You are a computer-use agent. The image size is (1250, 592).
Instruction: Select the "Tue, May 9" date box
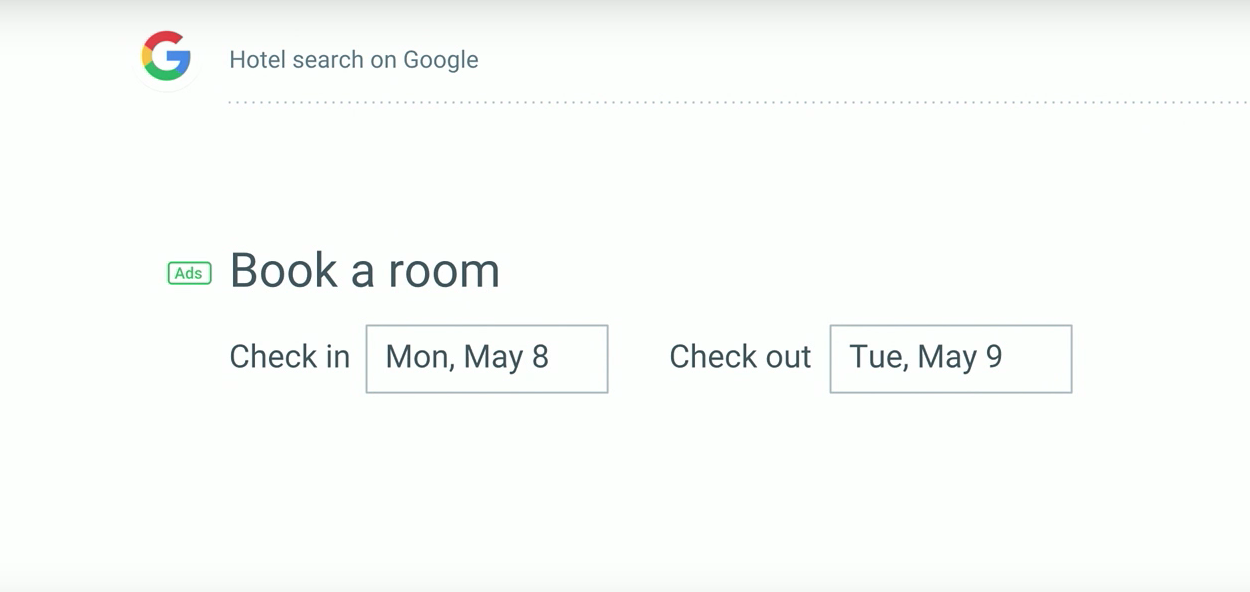(x=925, y=357)
